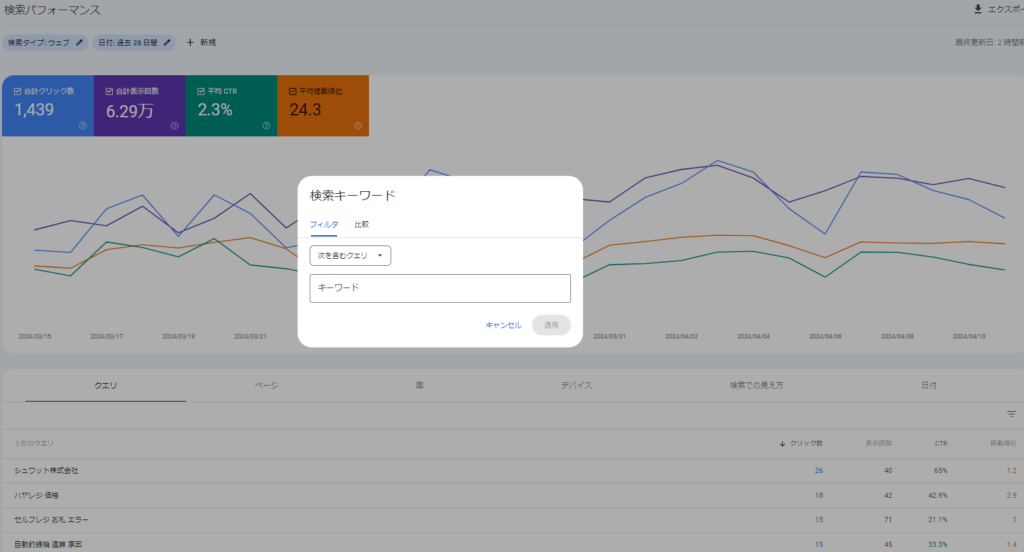Select the デバイス table tab

click(x=577, y=385)
